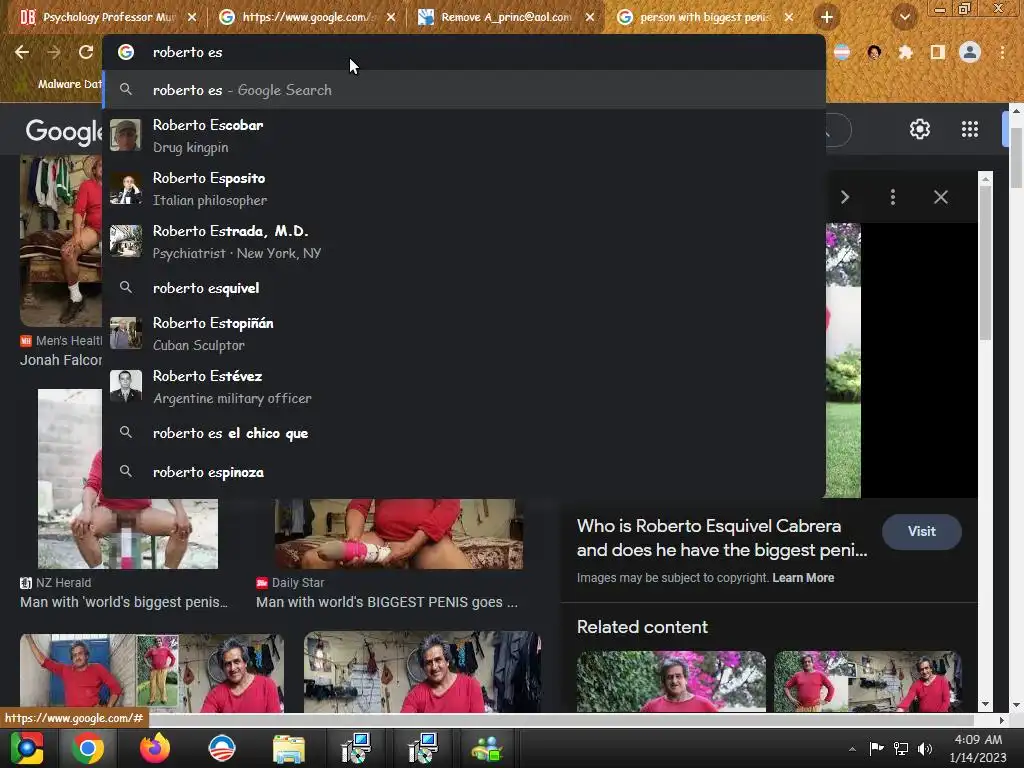Open Chrome from the taskbar
Viewport: 1024px width, 768px height.
[x=88, y=748]
